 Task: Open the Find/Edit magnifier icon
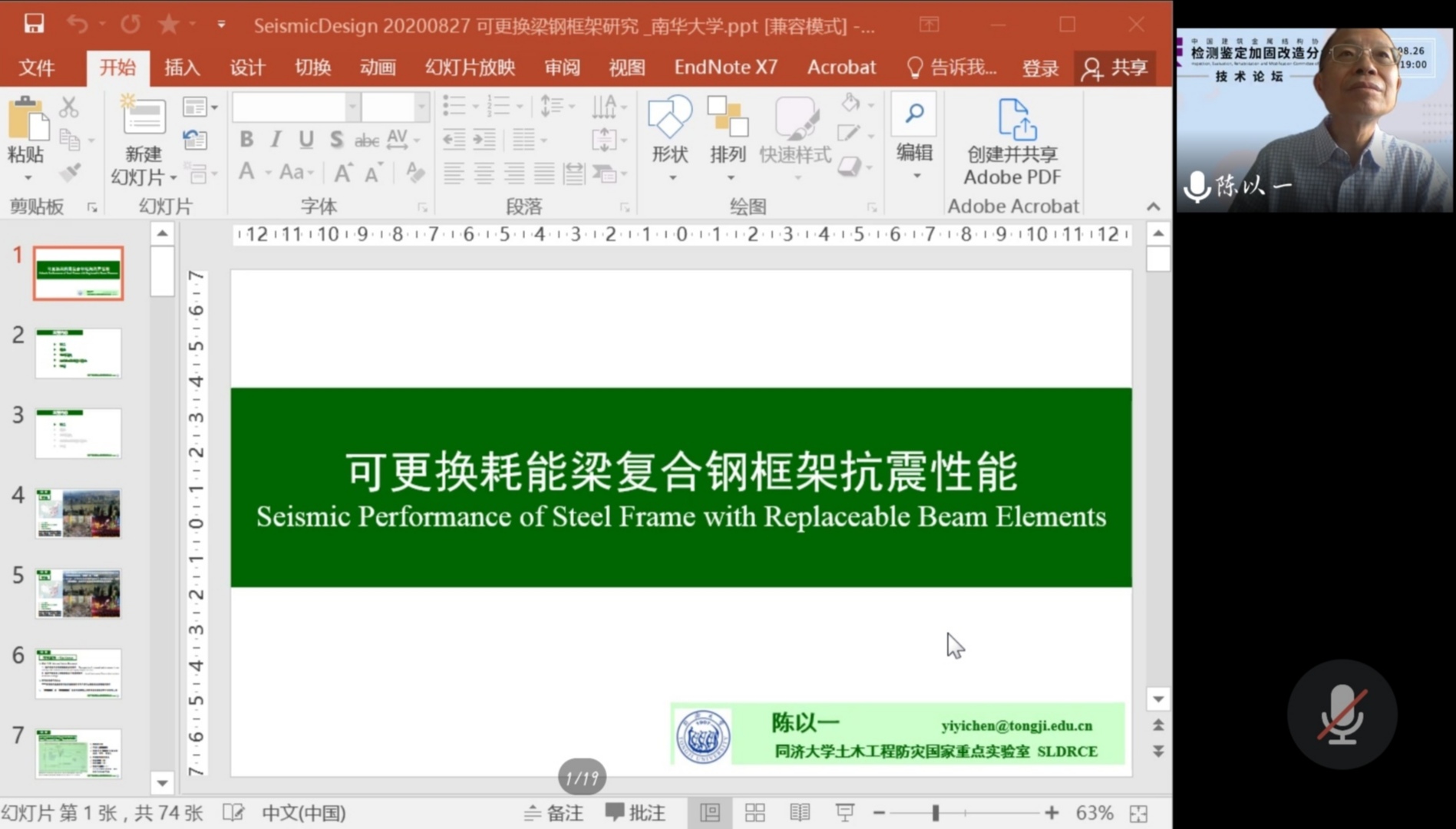[x=914, y=114]
